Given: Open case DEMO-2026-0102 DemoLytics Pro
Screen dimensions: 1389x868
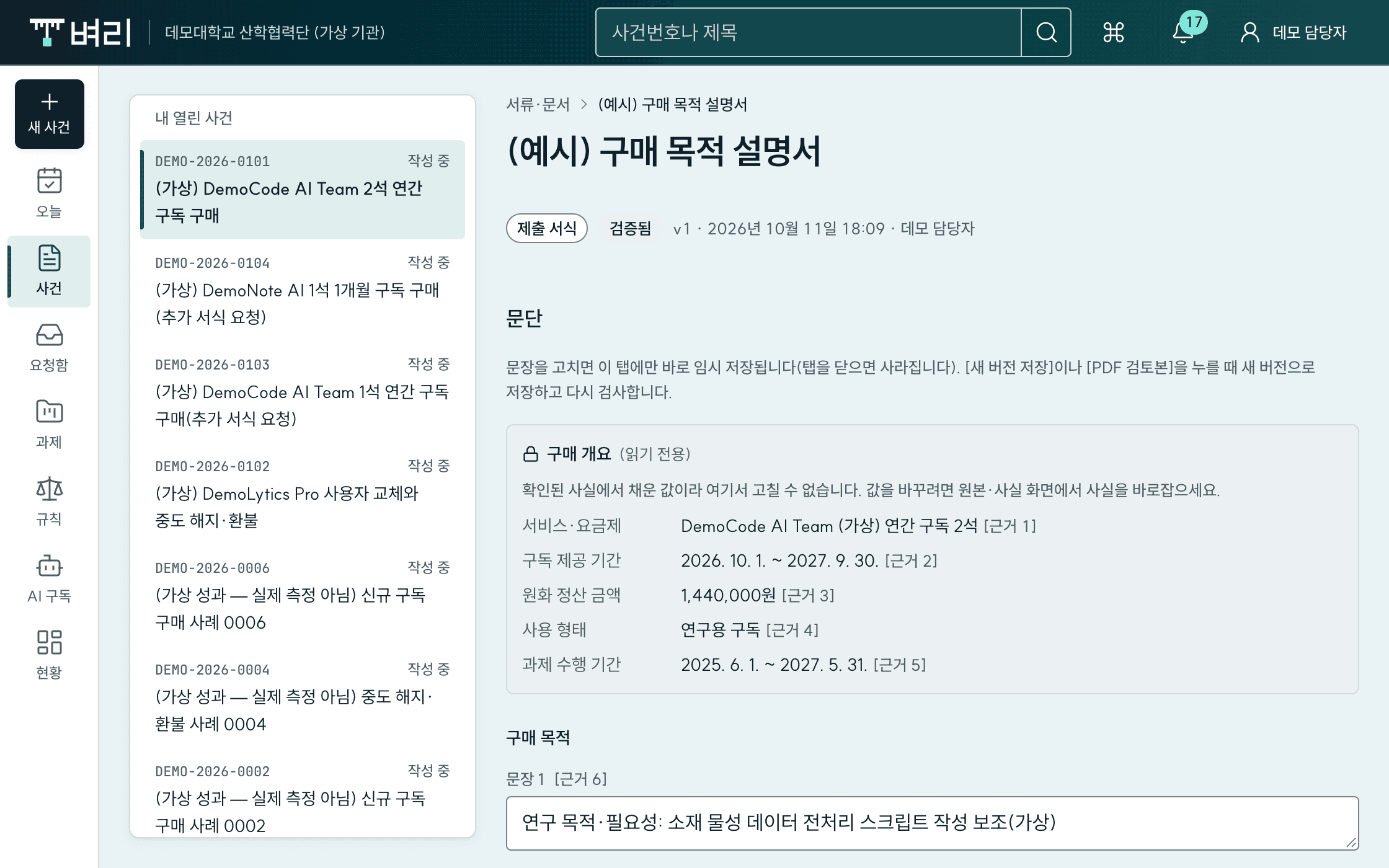Looking at the screenshot, I should 303,494.
